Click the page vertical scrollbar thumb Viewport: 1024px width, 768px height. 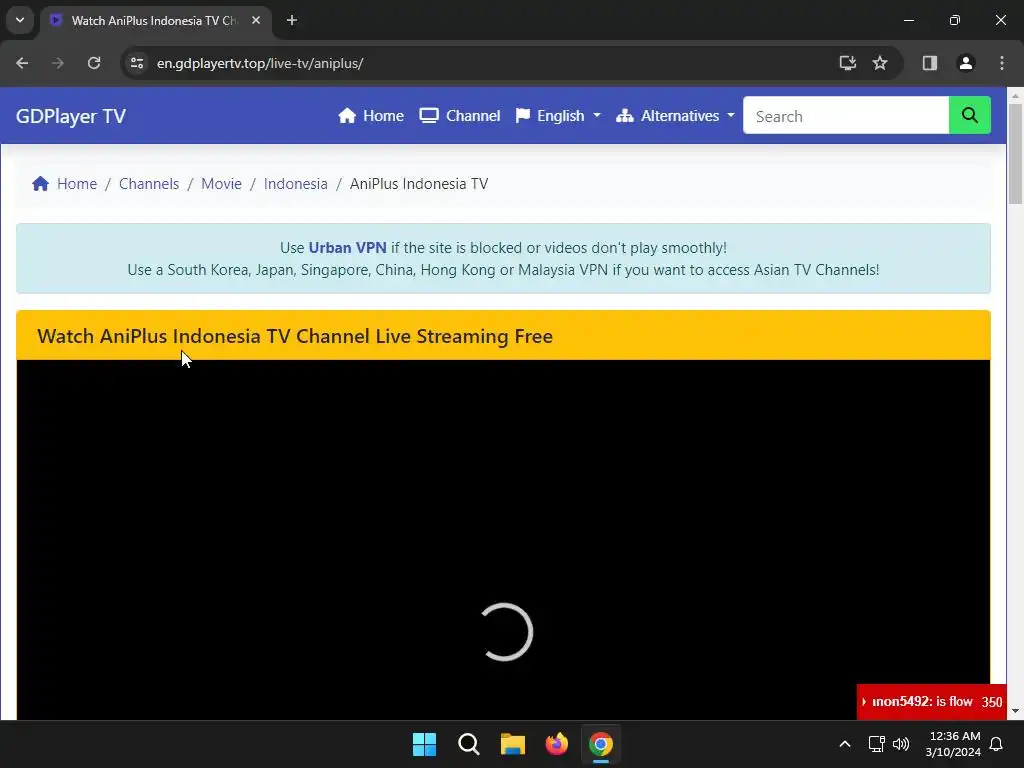point(1015,154)
